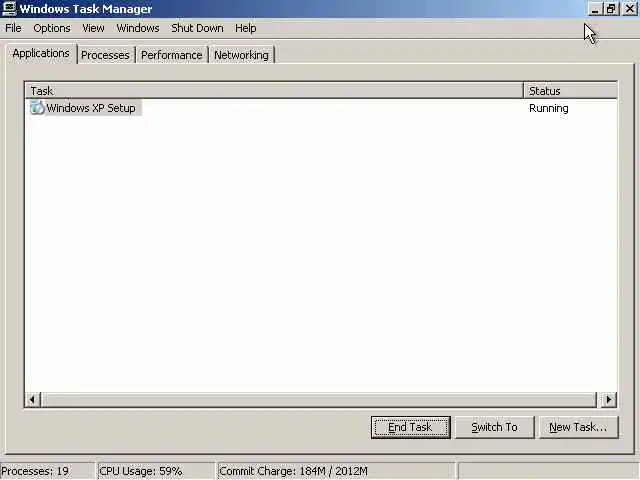Minimize the Task Manager window
The image size is (640, 480).
(x=595, y=9)
